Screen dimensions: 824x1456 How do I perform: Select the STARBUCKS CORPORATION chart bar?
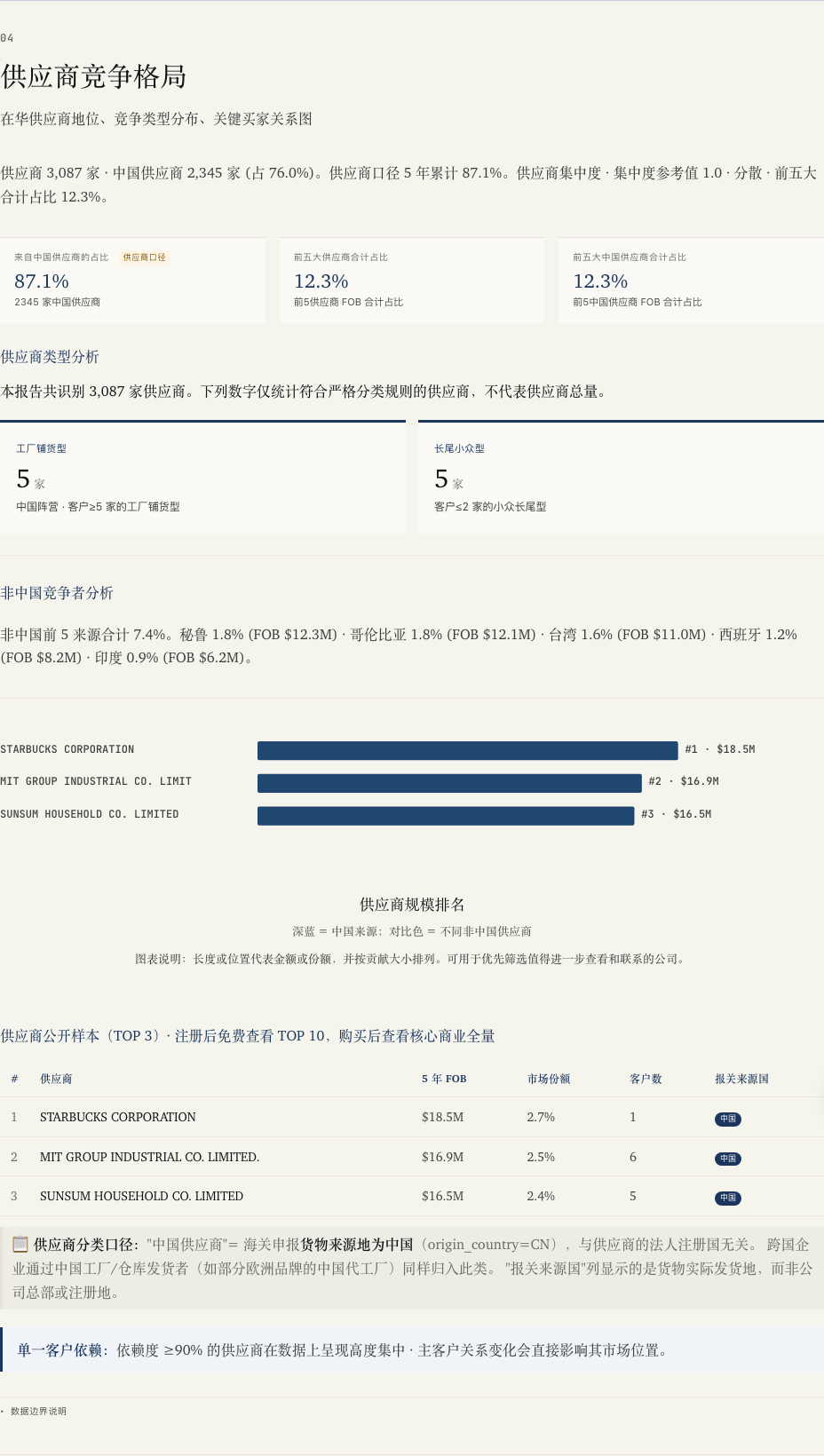coord(467,750)
